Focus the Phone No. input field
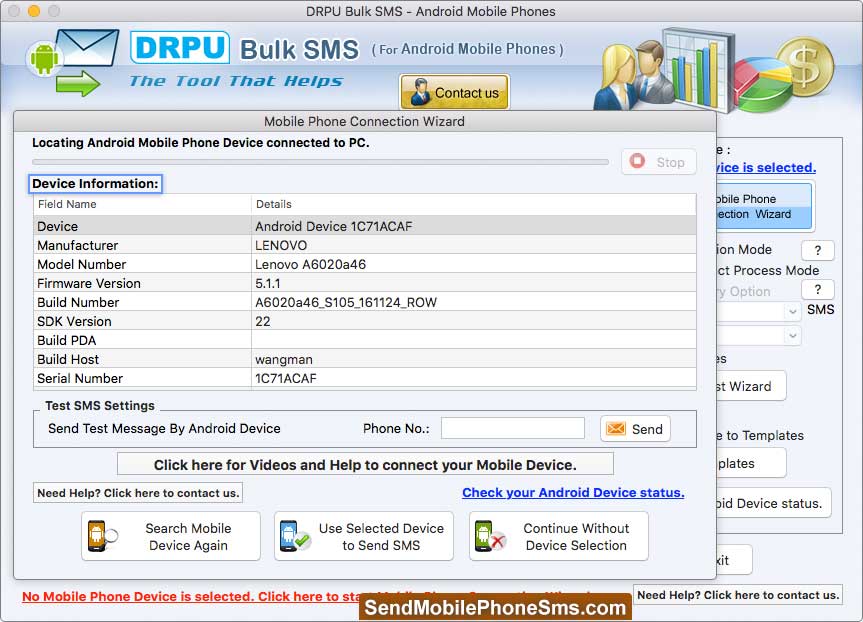Viewport: 863px width, 622px height. tap(512, 428)
